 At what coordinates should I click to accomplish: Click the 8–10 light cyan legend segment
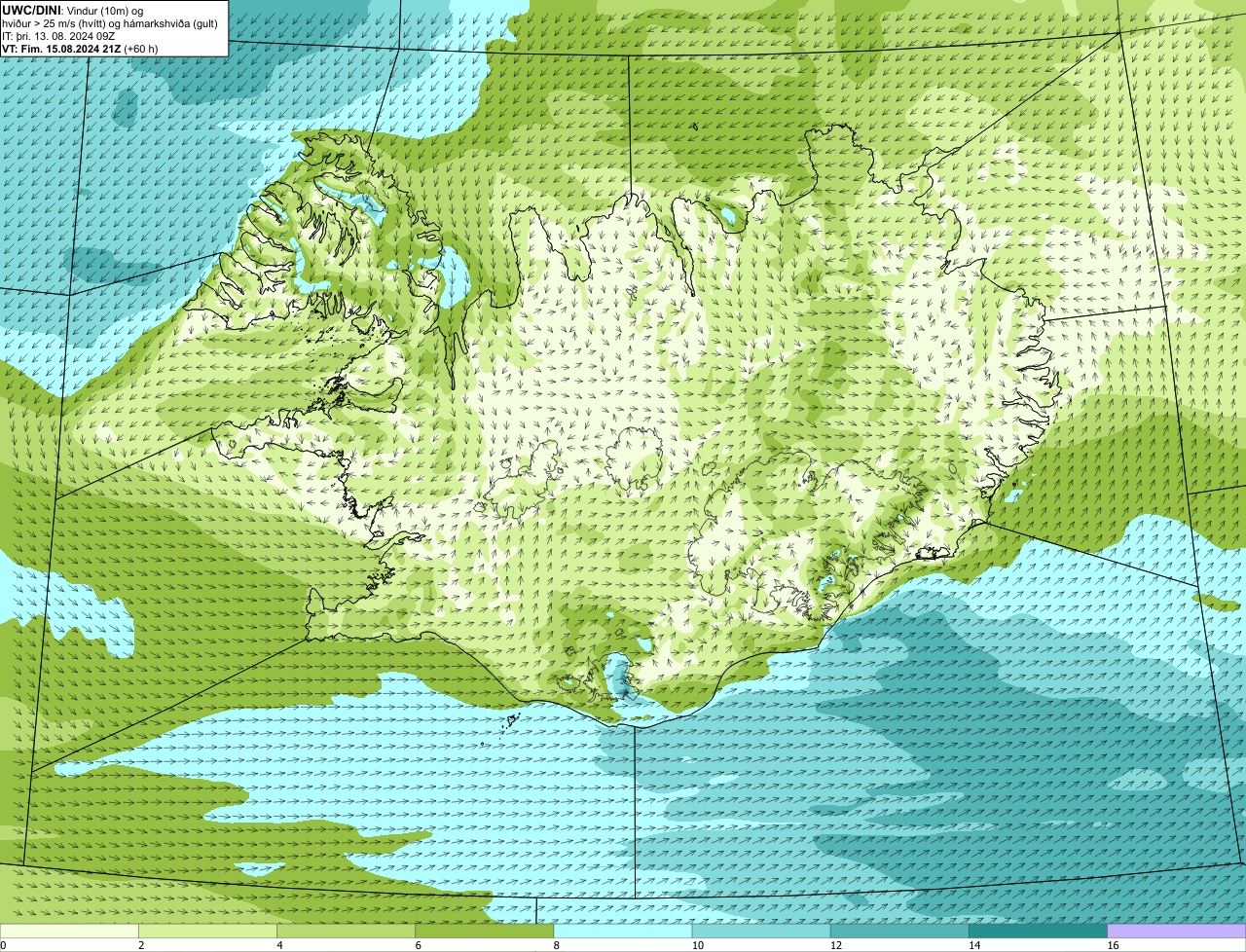tap(623, 931)
